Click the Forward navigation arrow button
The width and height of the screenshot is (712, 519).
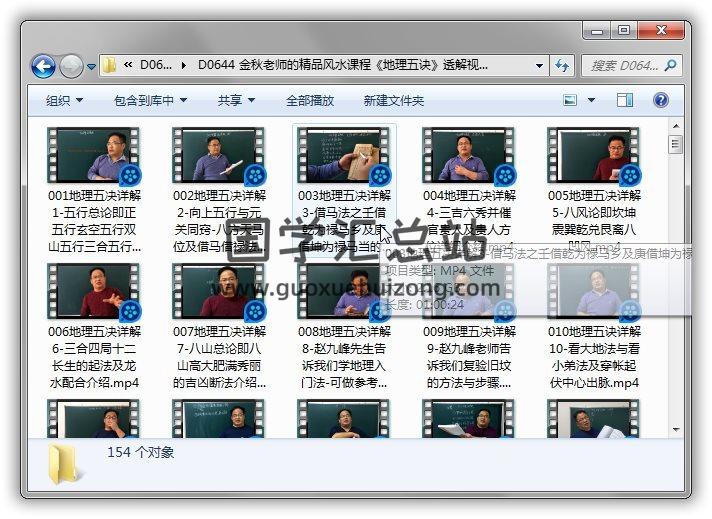tap(71, 67)
